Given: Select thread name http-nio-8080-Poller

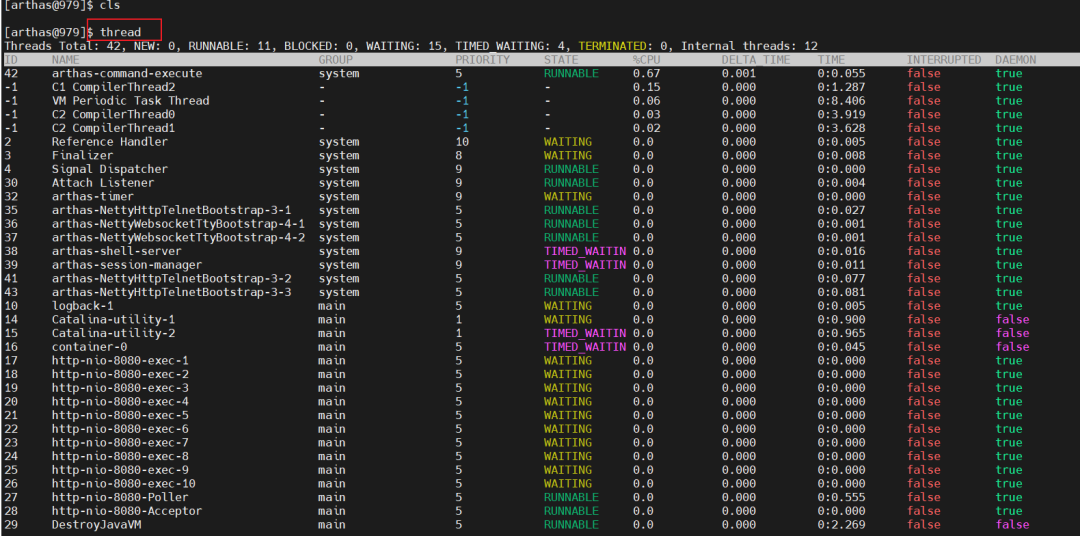Looking at the screenshot, I should tap(120, 497).
